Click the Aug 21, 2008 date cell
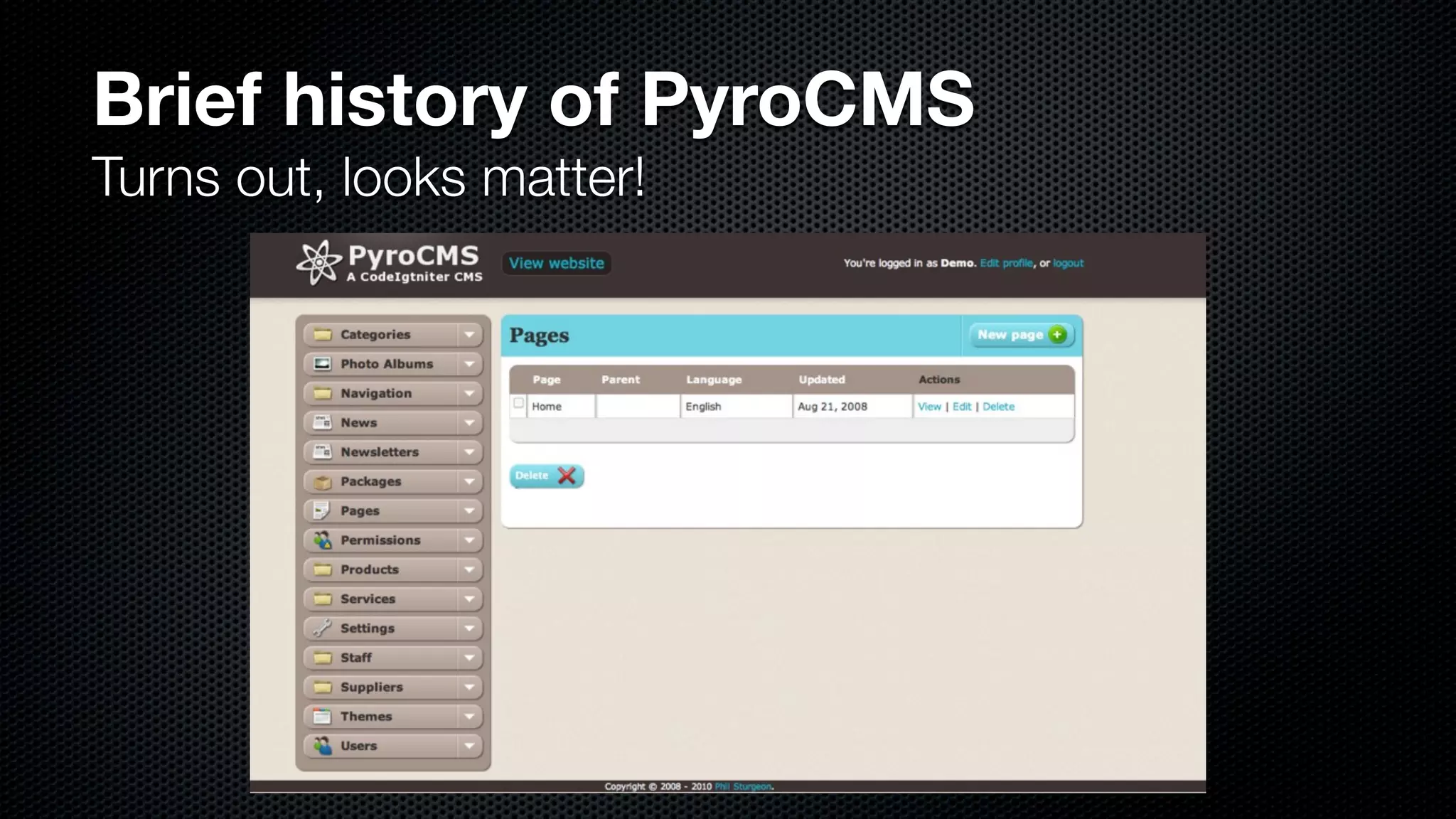The height and width of the screenshot is (819, 1456). [852, 407]
